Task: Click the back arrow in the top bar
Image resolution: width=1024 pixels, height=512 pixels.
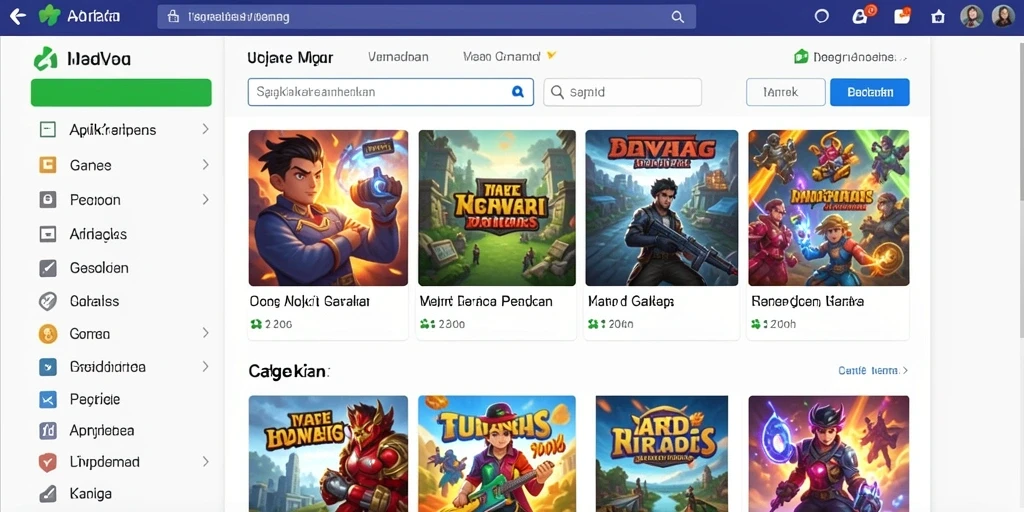Action: (x=18, y=16)
